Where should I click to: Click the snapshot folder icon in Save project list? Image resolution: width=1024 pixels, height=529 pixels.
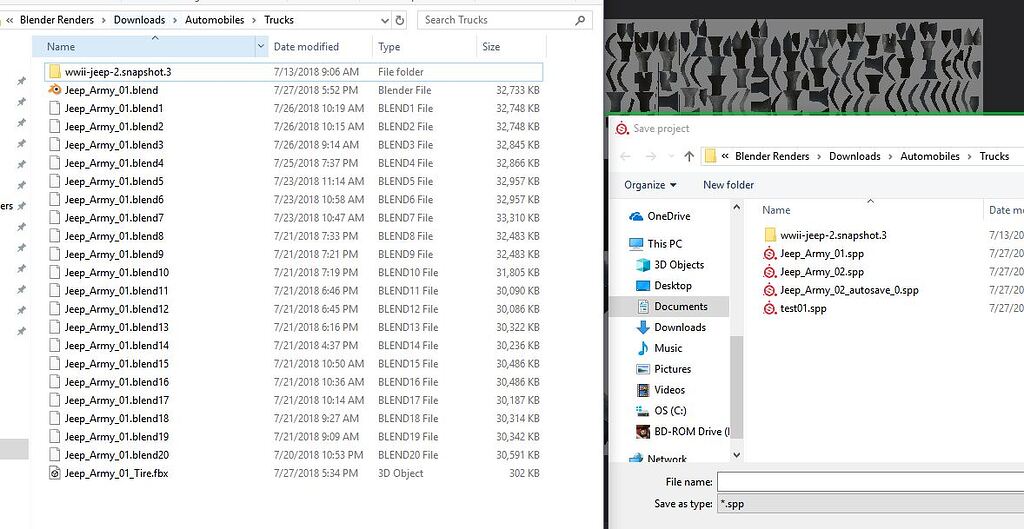(x=770, y=235)
